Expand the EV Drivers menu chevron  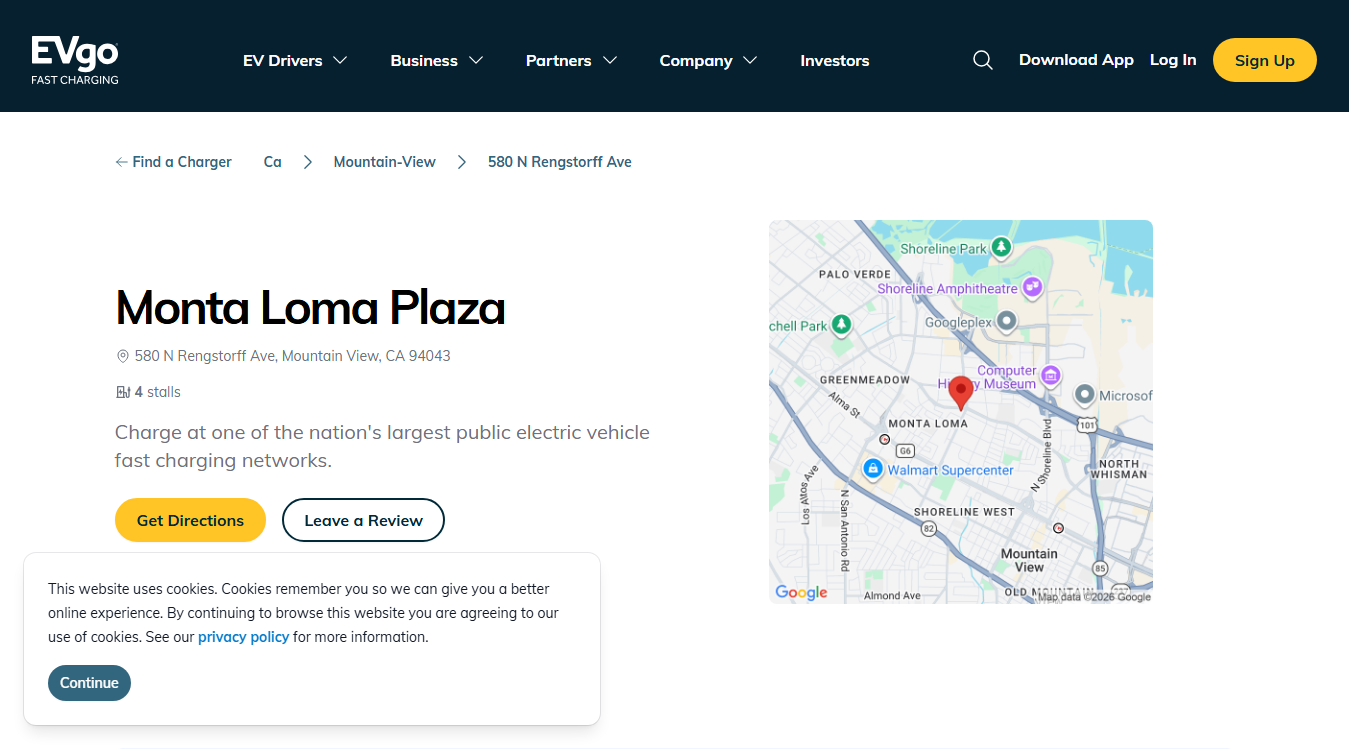(340, 60)
